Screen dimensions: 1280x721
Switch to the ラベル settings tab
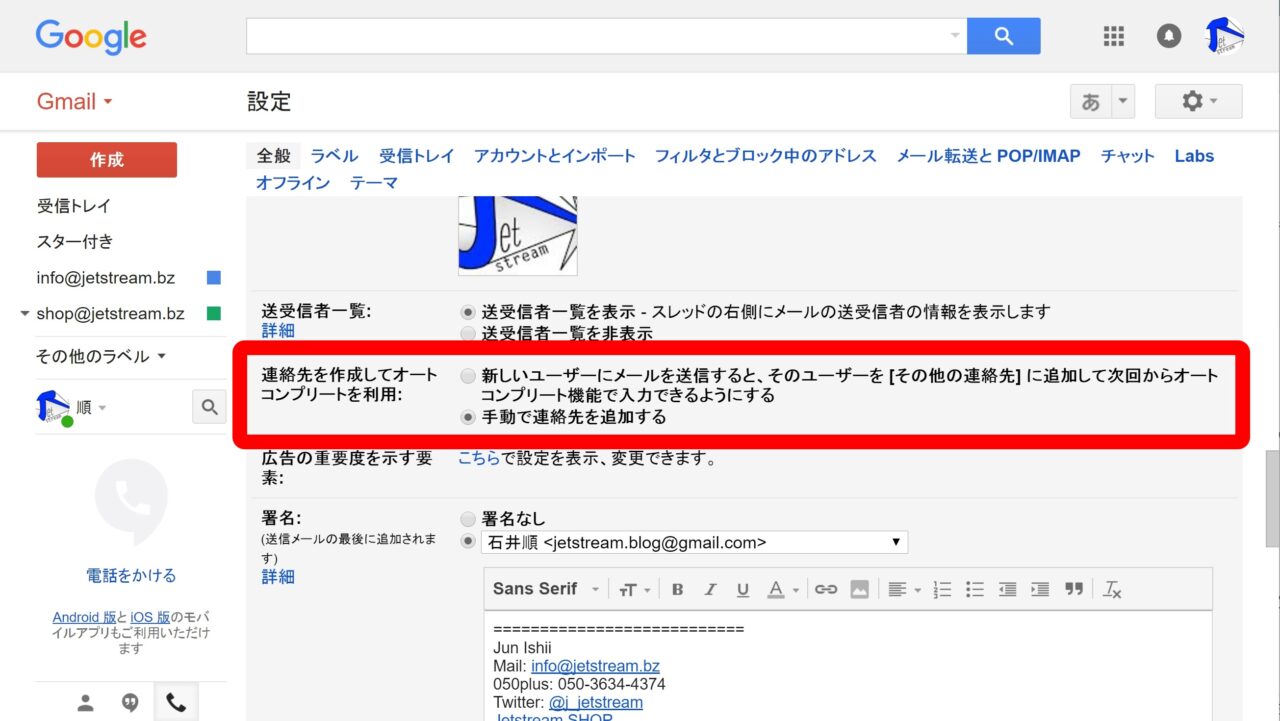point(334,156)
